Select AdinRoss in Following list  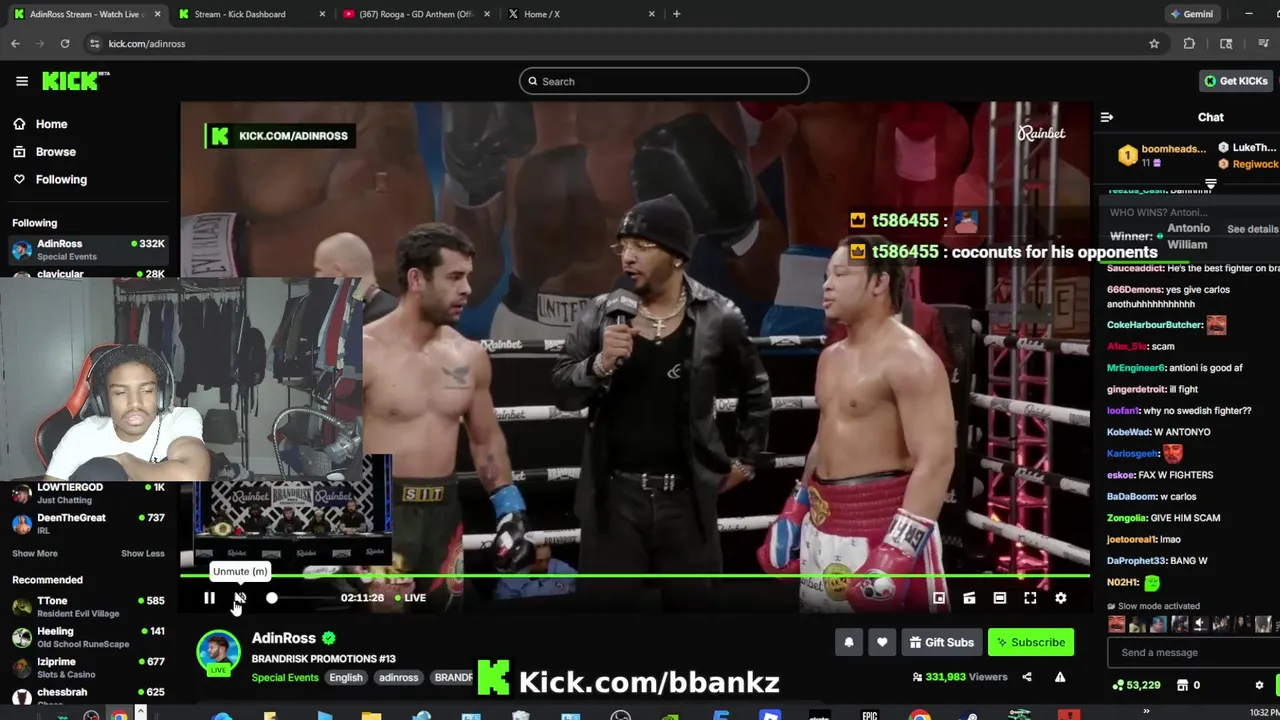point(88,249)
